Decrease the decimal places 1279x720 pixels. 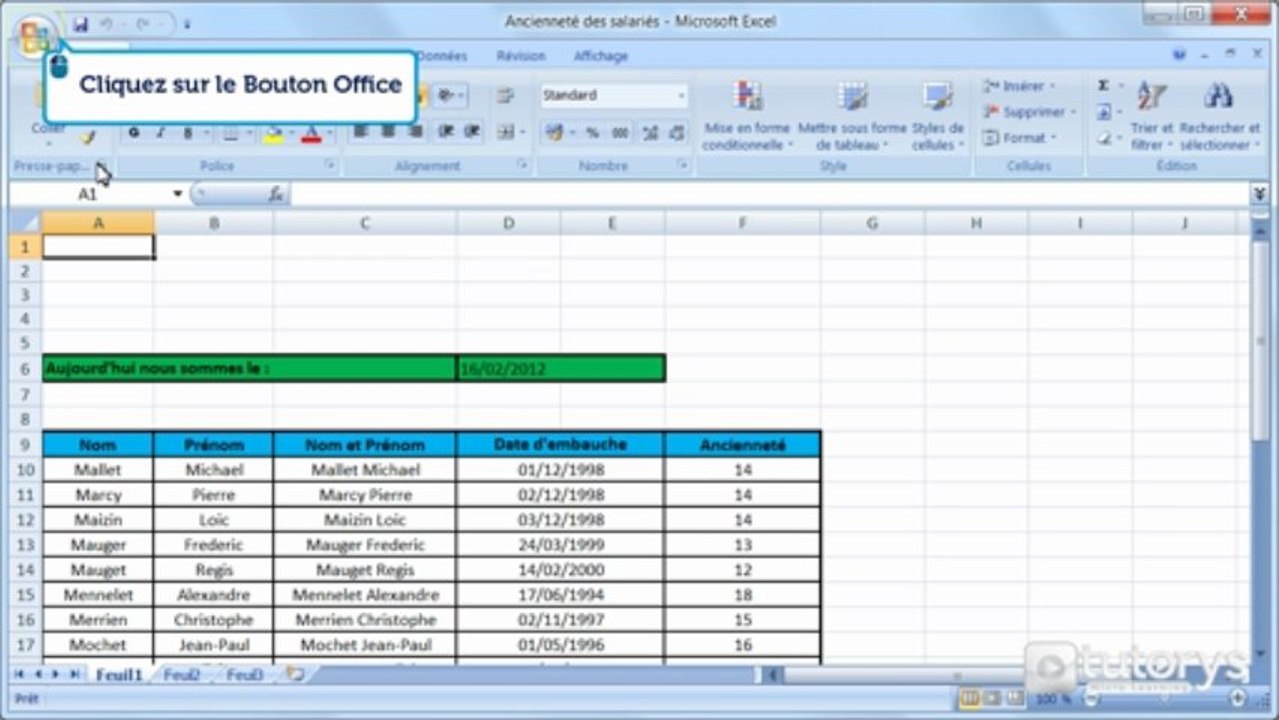677,132
